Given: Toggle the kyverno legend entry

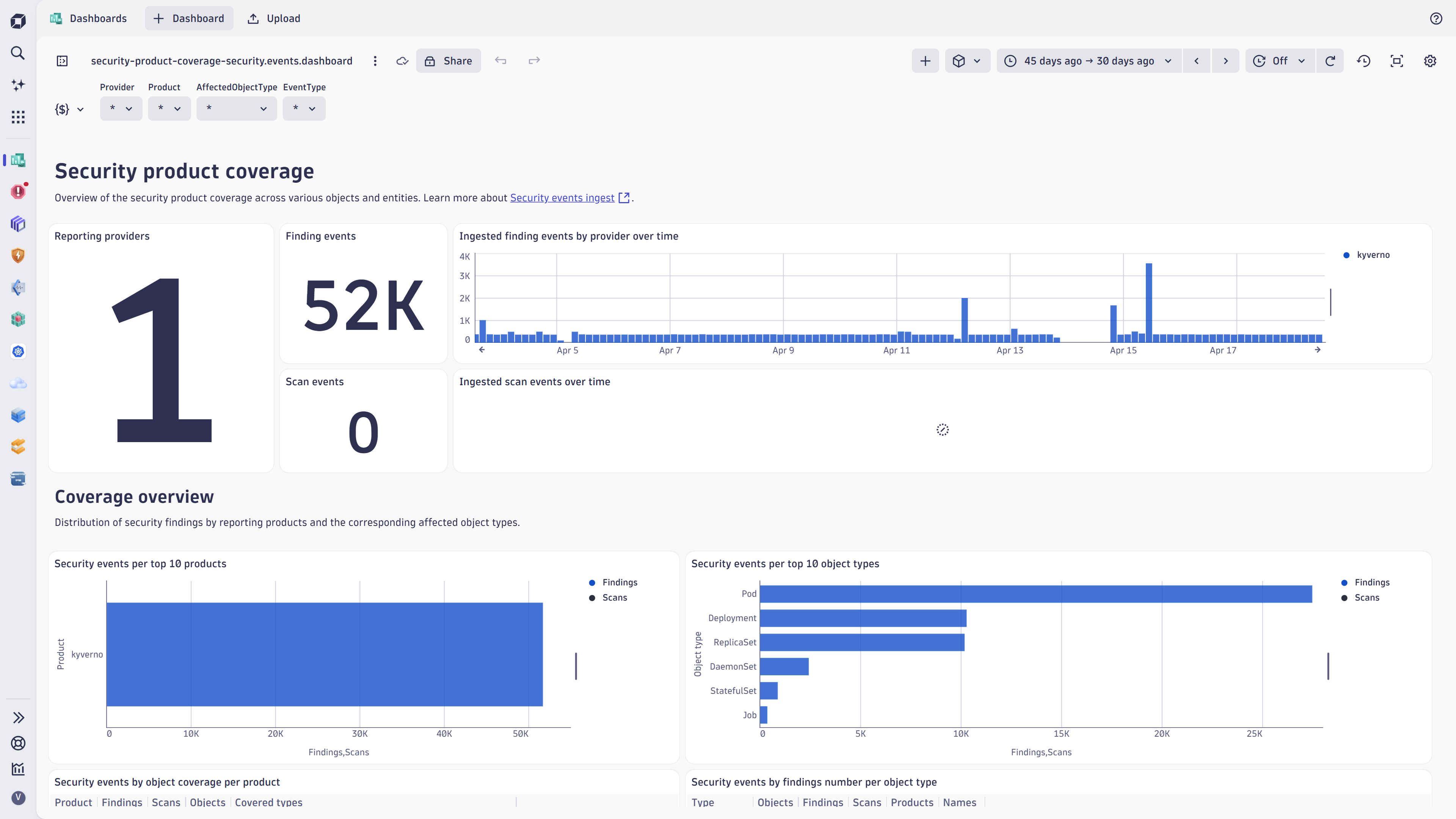Looking at the screenshot, I should [x=1367, y=255].
